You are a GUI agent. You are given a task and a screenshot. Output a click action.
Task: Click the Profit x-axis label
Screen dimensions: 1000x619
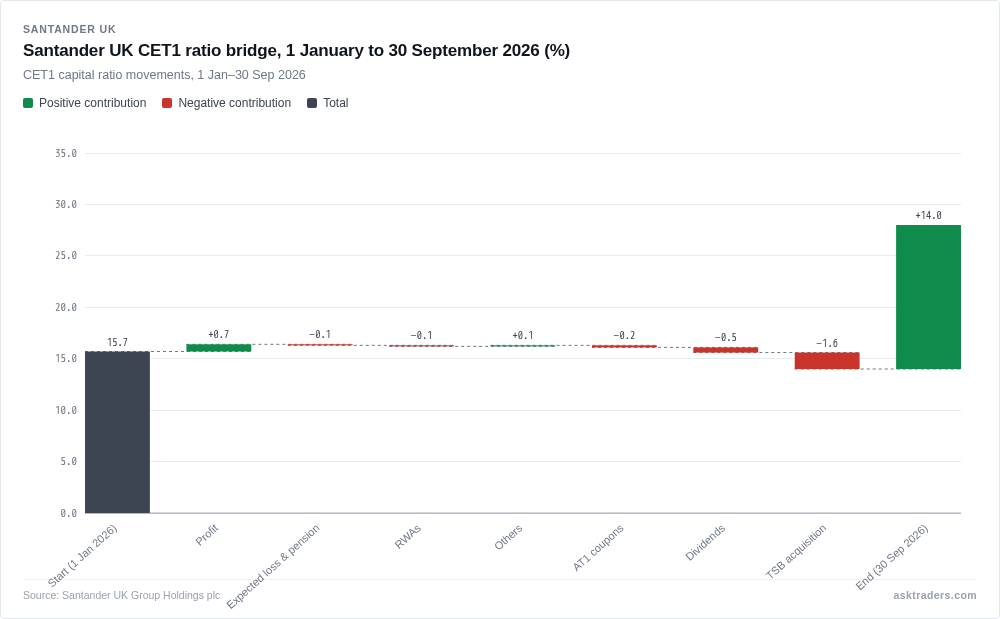[207, 535]
